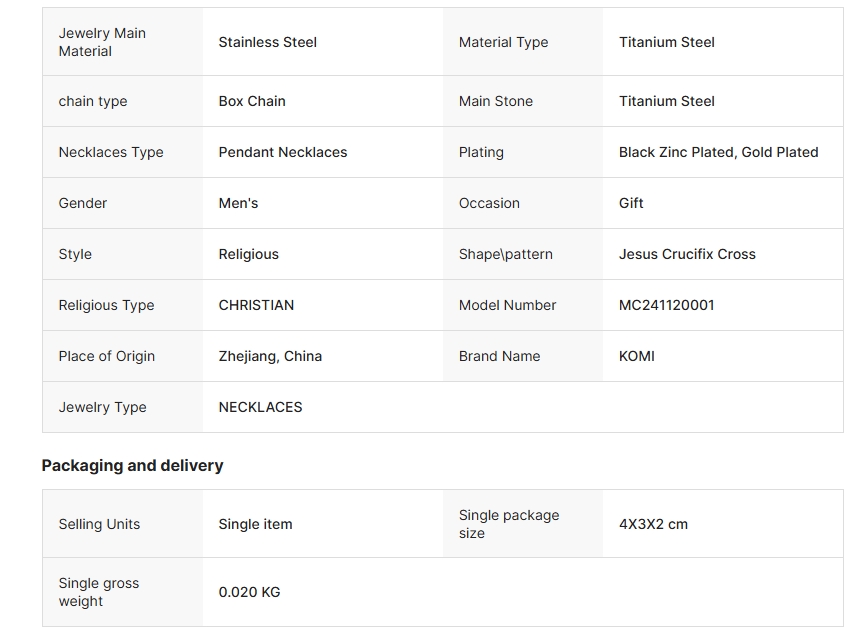Click the Box Chain value

tap(252, 101)
